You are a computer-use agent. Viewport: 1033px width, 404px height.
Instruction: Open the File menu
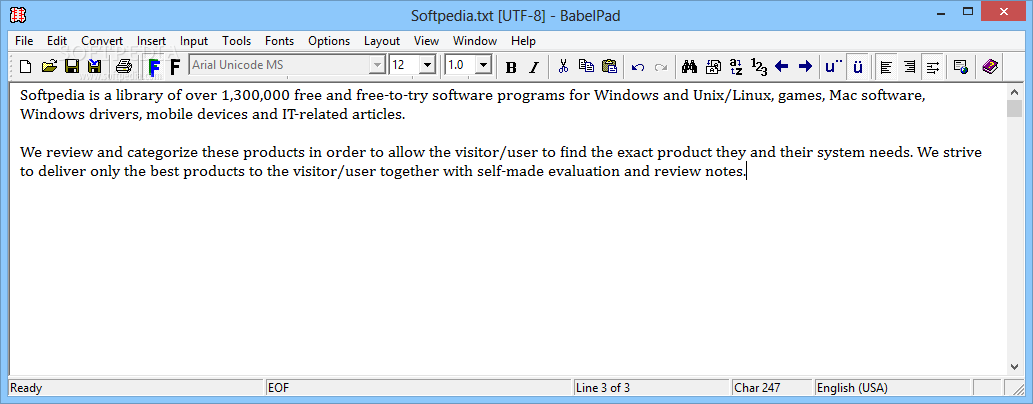click(24, 41)
